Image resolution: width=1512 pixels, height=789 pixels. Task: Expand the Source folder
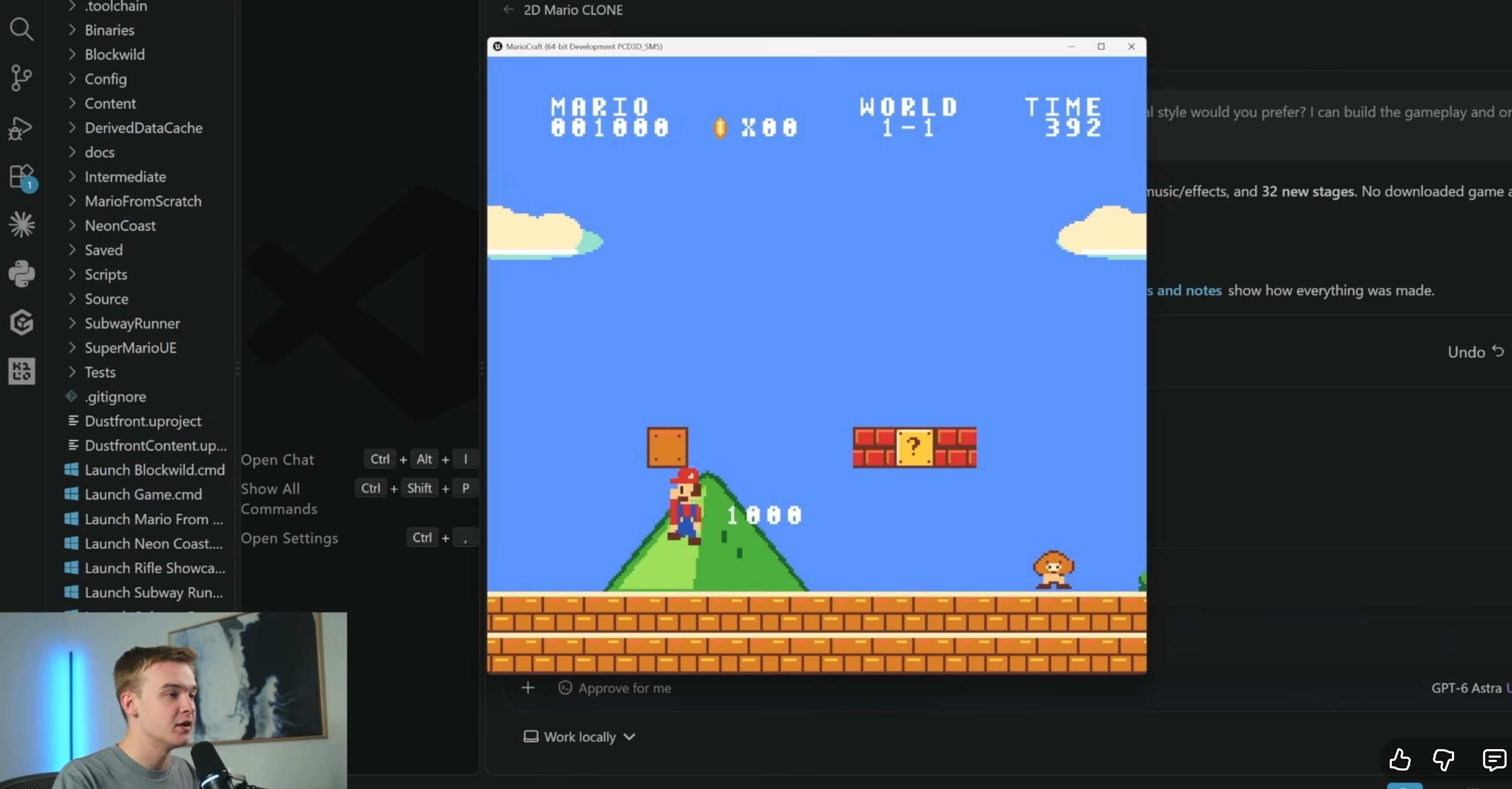72,298
